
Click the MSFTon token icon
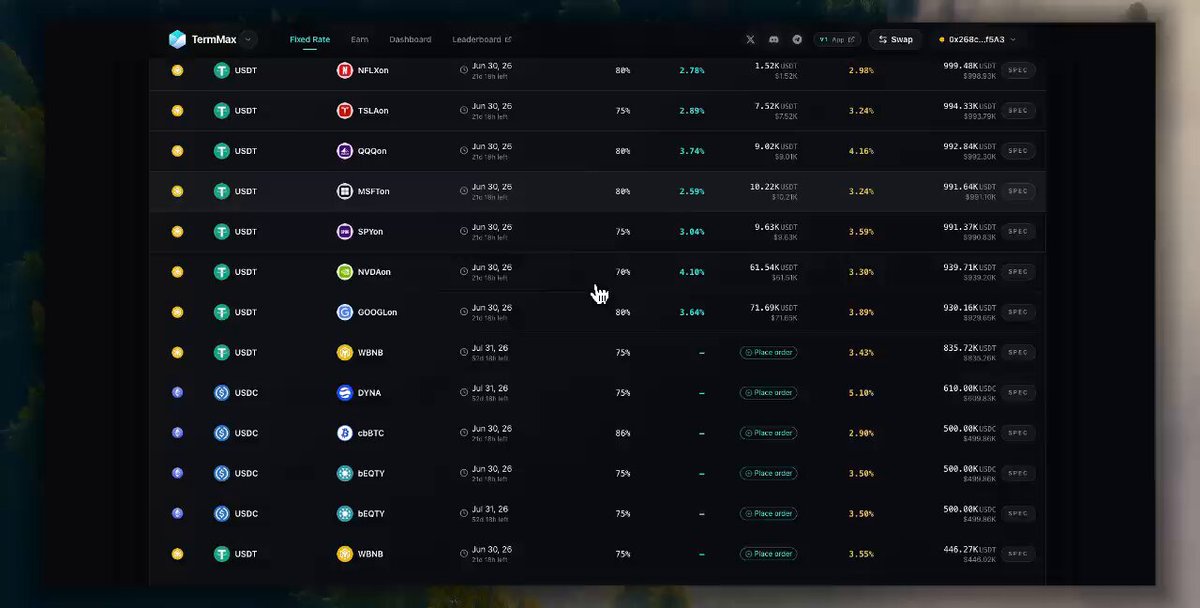click(345, 191)
